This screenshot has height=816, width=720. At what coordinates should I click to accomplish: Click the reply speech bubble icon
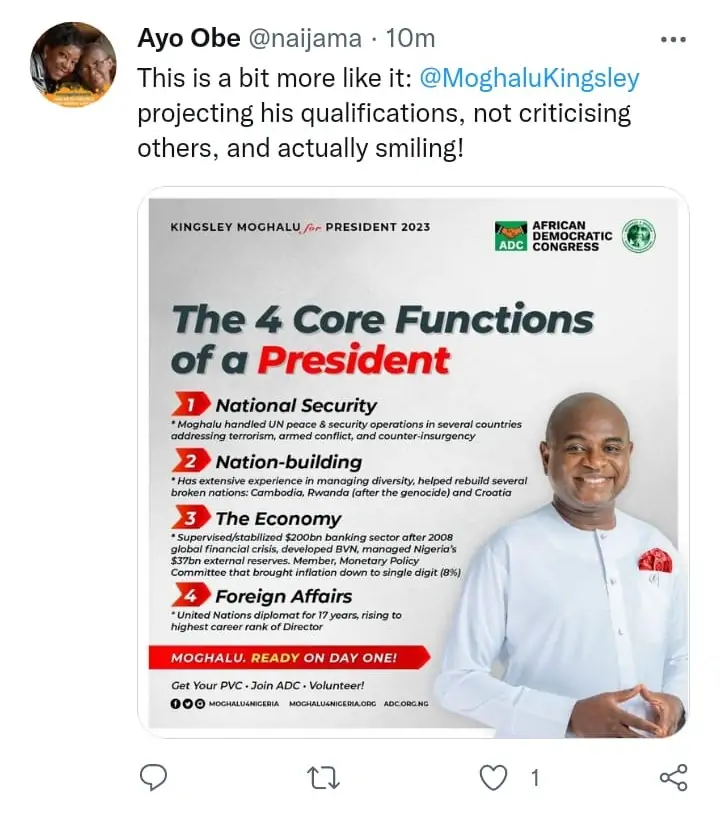[x=153, y=776]
